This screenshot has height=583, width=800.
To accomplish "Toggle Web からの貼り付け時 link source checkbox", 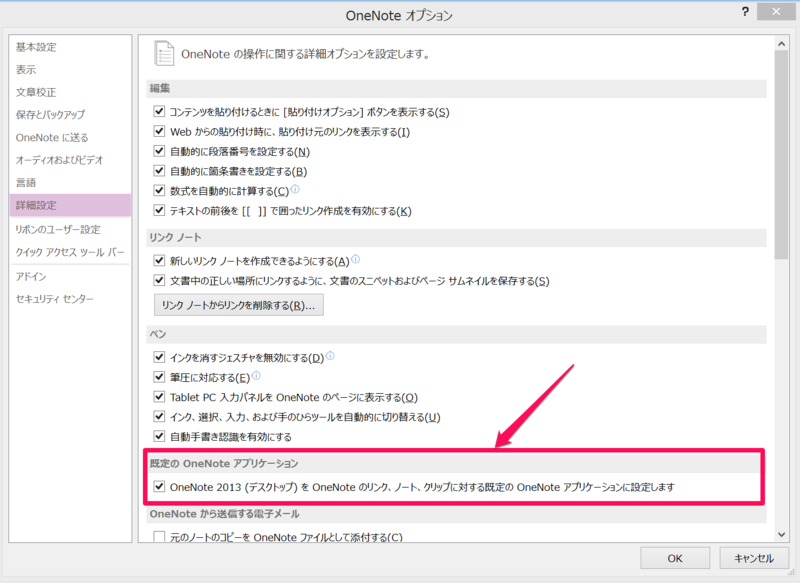I will pos(159,131).
